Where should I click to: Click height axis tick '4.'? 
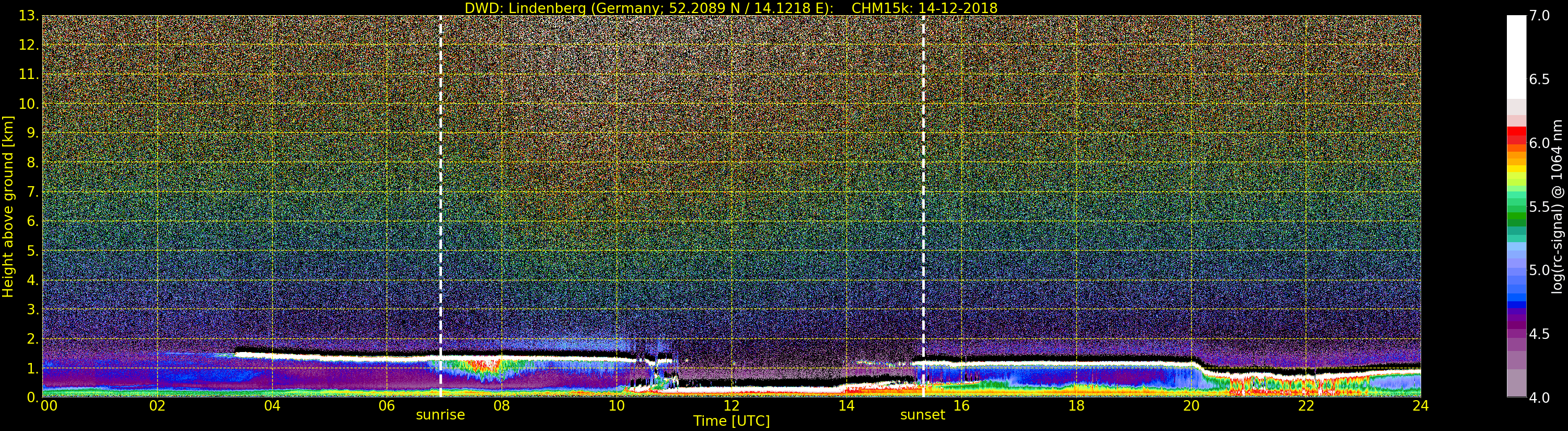point(32,280)
